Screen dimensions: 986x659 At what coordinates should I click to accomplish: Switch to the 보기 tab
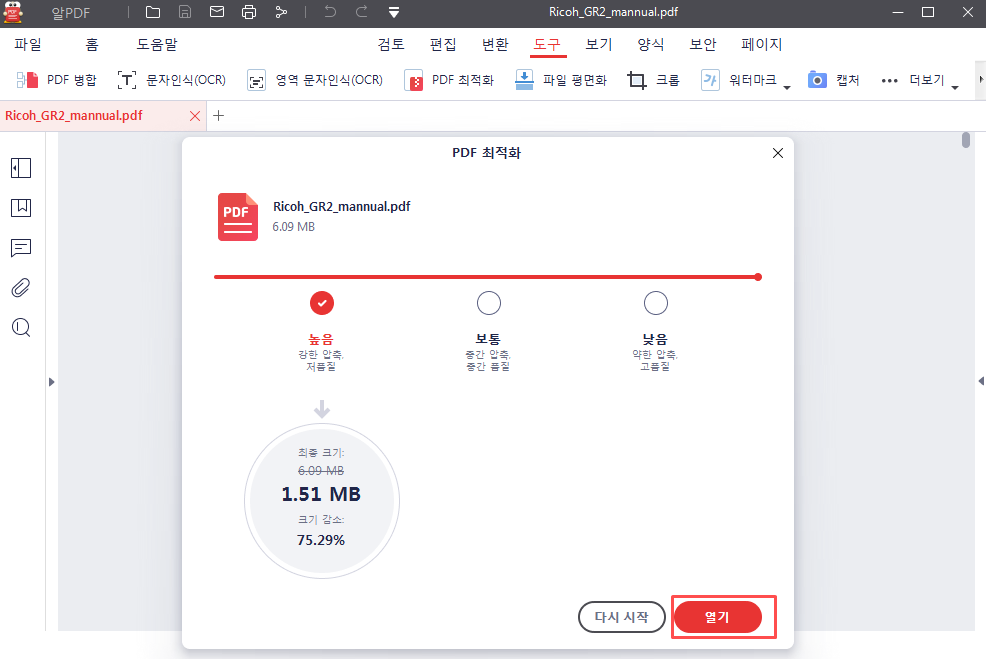tap(599, 45)
